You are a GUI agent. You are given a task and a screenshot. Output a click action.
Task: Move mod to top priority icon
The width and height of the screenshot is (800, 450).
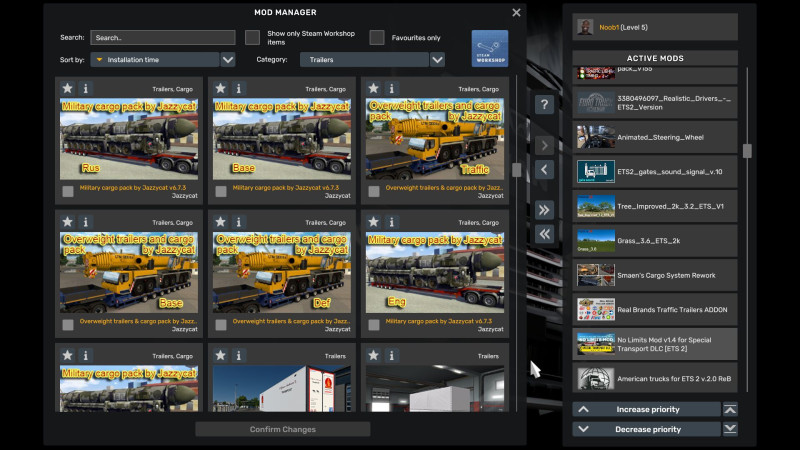click(x=730, y=409)
